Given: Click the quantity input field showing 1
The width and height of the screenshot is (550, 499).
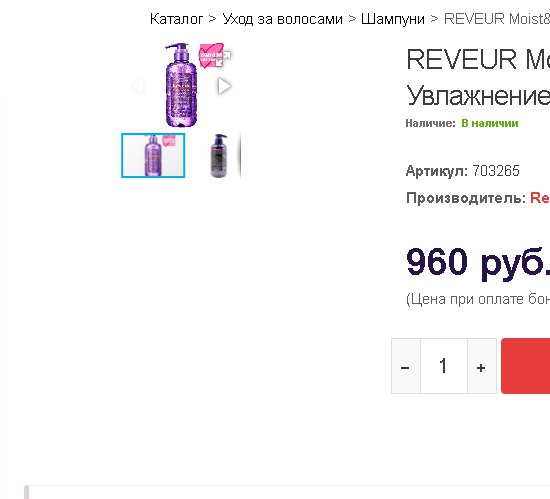Looking at the screenshot, I should click(444, 366).
